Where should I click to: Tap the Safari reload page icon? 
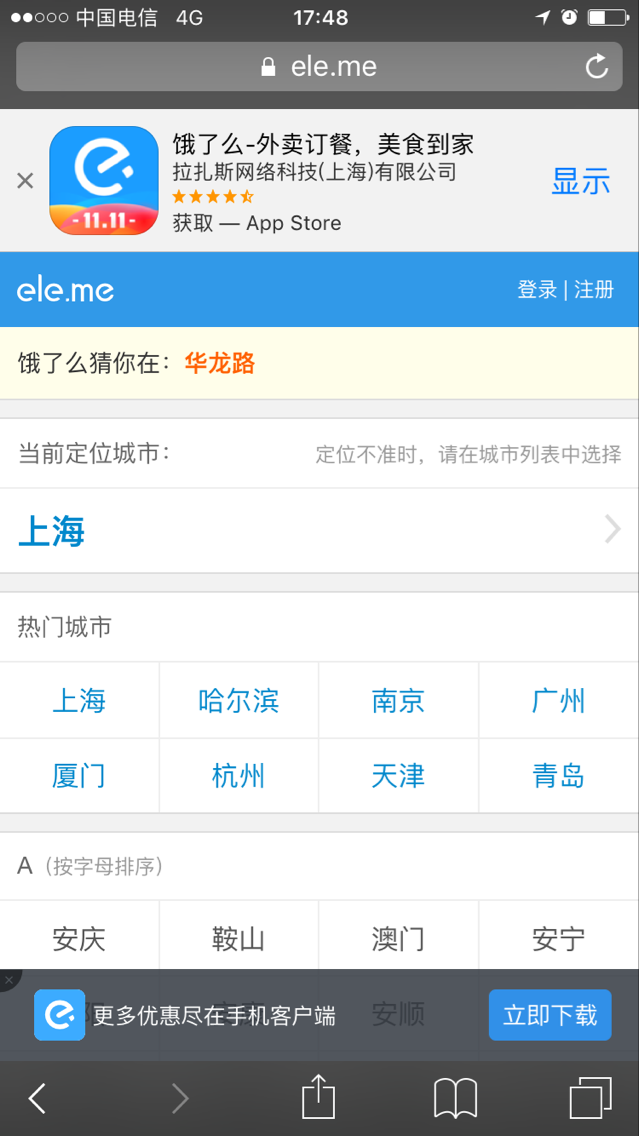[596, 67]
